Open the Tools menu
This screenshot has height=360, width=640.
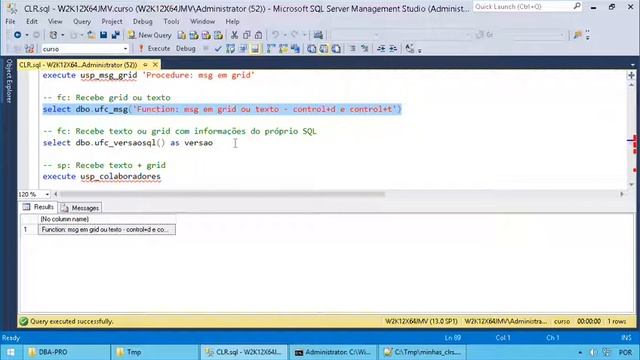point(171,22)
